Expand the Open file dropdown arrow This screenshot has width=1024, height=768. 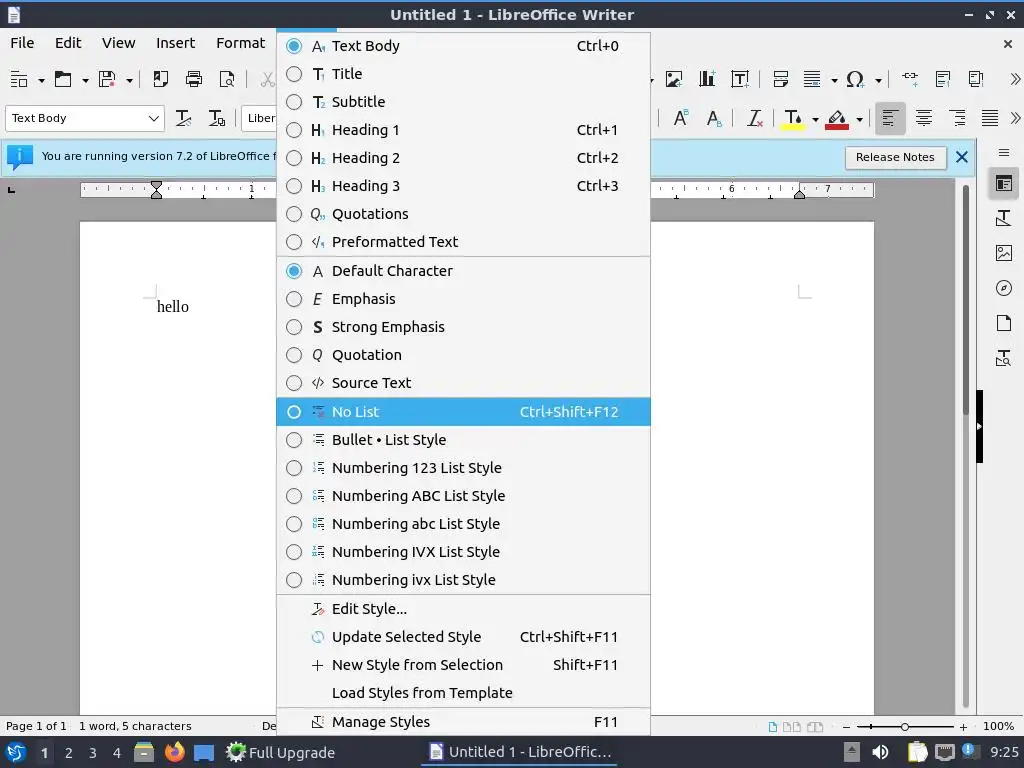pyautogui.click(x=85, y=80)
